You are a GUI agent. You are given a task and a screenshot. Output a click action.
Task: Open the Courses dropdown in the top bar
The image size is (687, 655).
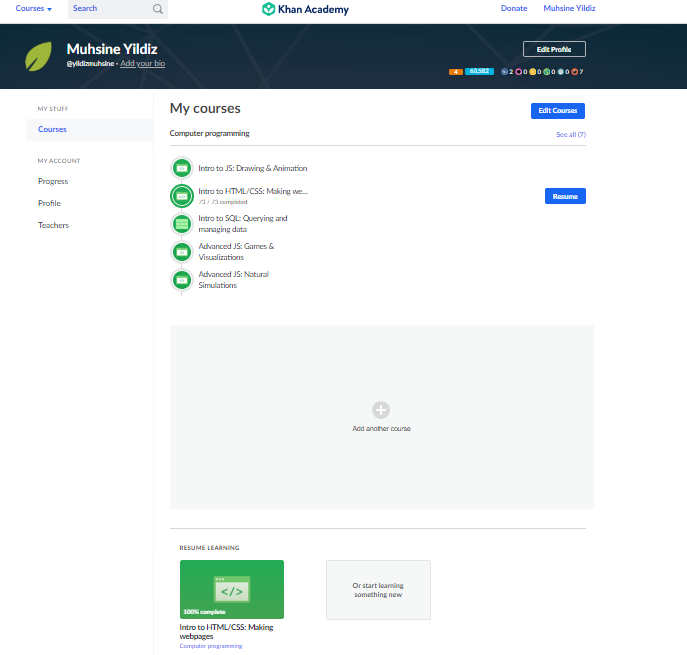[x=33, y=8]
